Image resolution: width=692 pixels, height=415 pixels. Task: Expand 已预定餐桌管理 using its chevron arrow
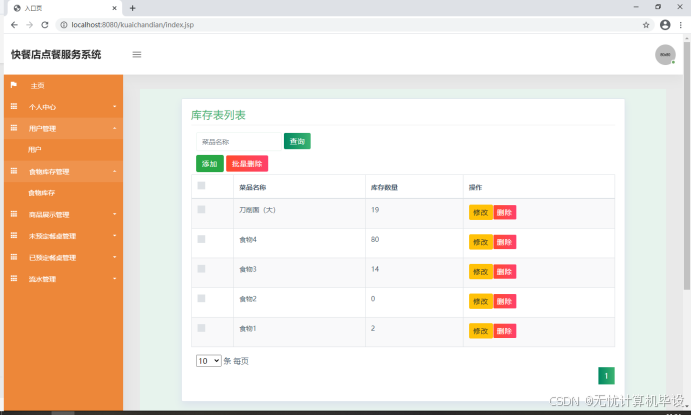pyautogui.click(x=115, y=257)
